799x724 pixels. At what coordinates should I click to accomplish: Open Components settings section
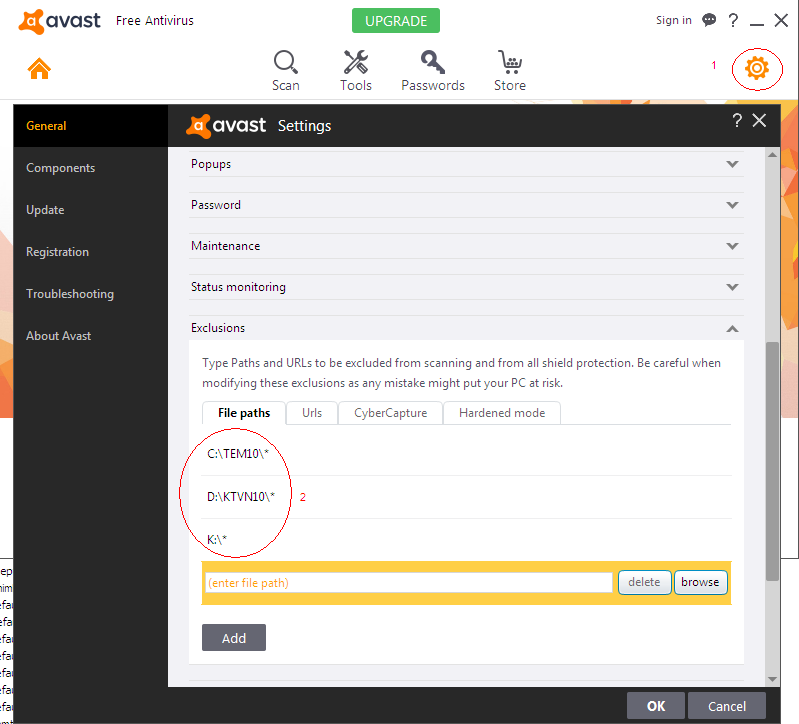click(x=61, y=168)
